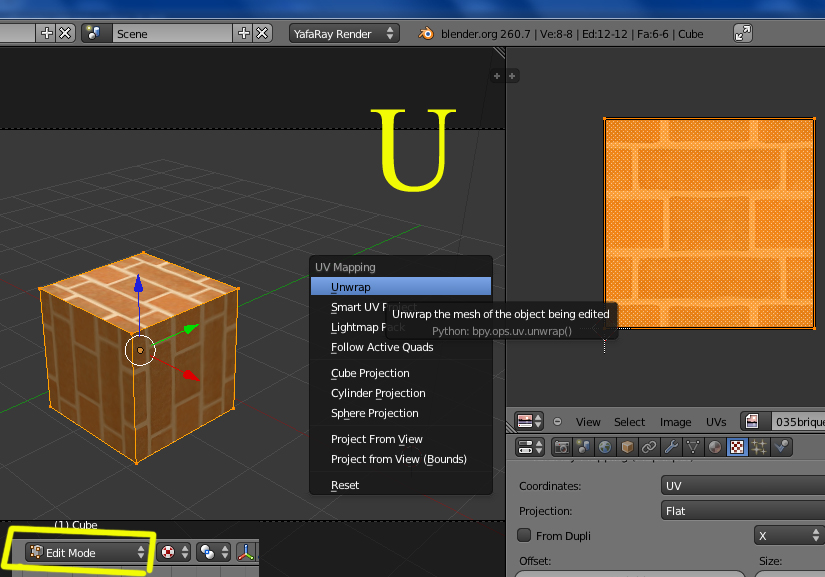Click the red X manipulator arrow

coord(190,374)
